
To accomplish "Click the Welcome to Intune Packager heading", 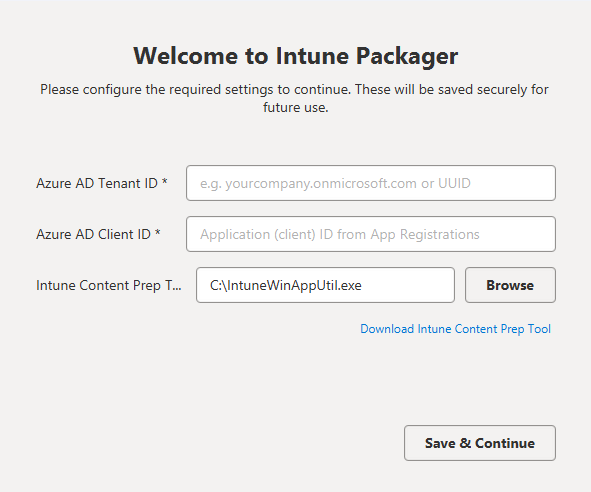I will [x=296, y=56].
